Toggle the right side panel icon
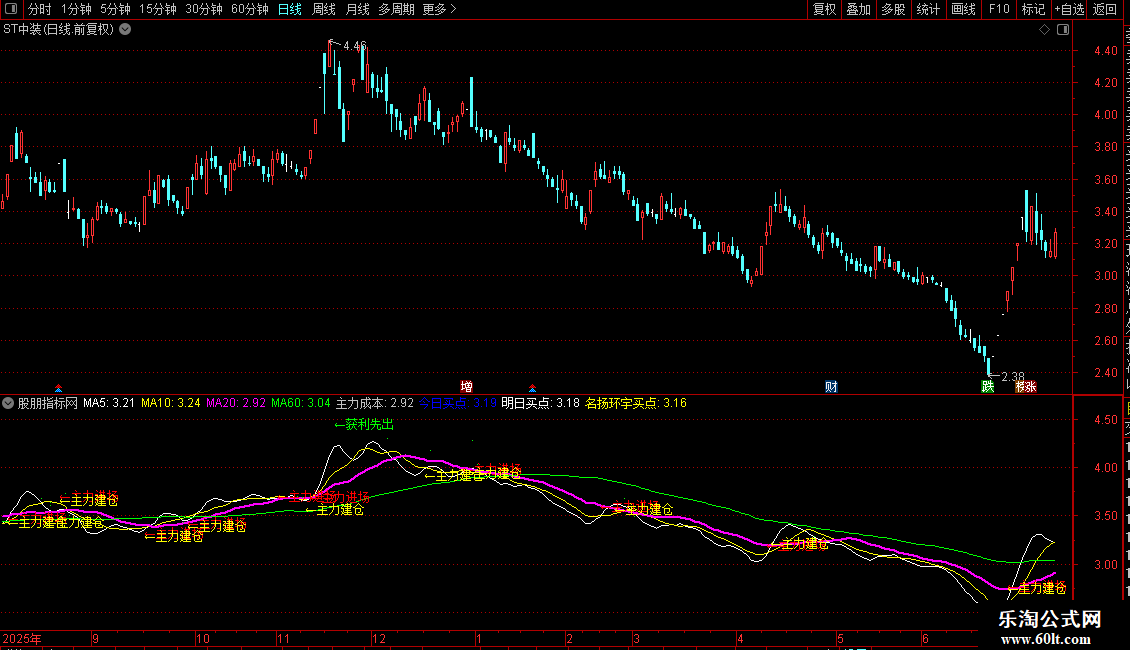This screenshot has width=1130, height=650. [x=1063, y=30]
